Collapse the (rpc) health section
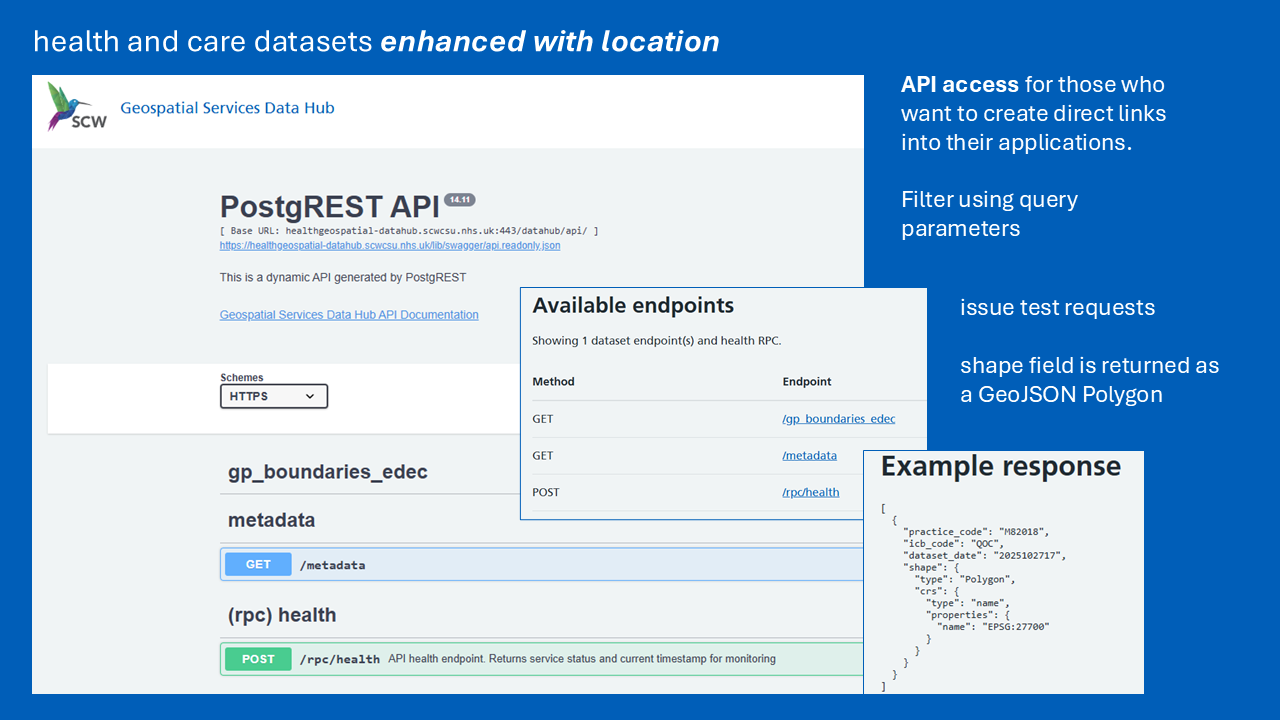Viewport: 1280px width, 720px height. tap(282, 615)
